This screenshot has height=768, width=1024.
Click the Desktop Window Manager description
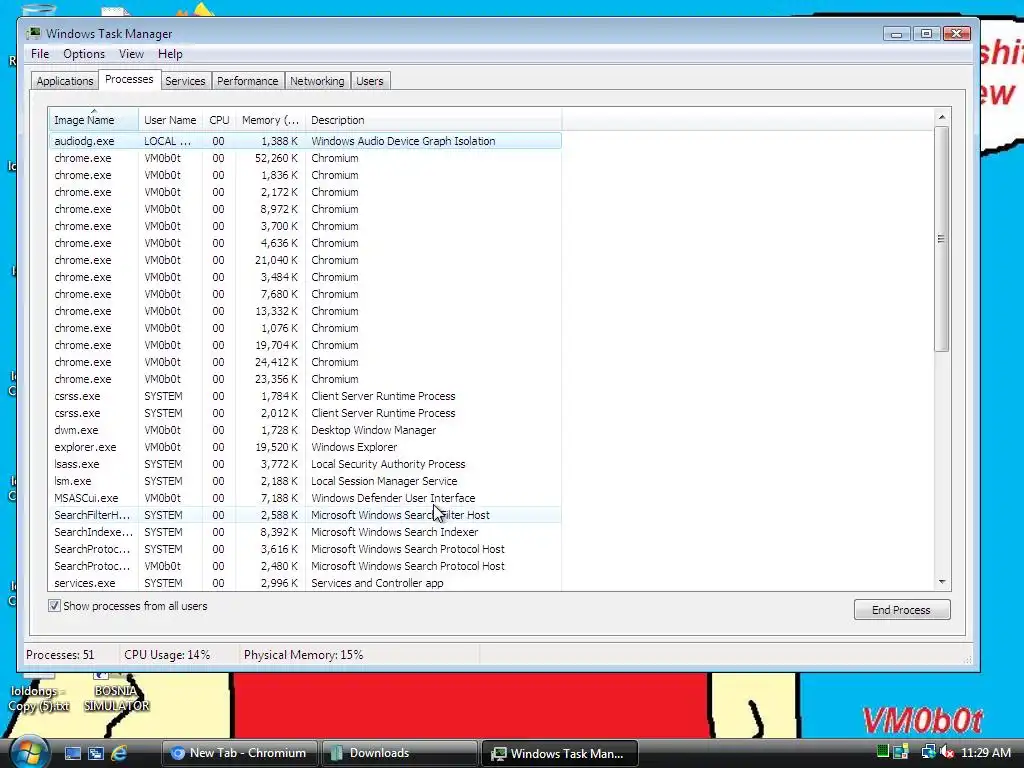coord(374,430)
